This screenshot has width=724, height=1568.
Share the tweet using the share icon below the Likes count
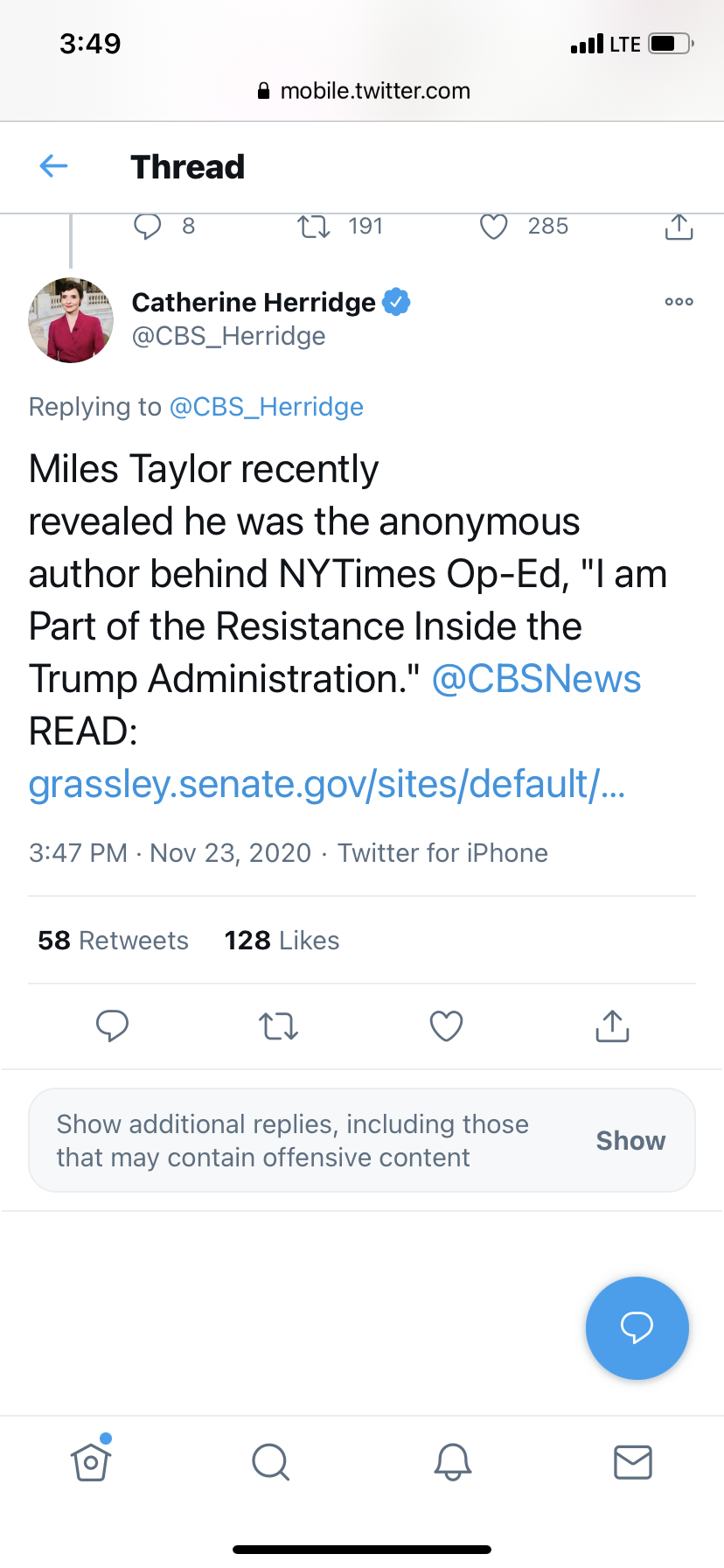click(x=612, y=1025)
